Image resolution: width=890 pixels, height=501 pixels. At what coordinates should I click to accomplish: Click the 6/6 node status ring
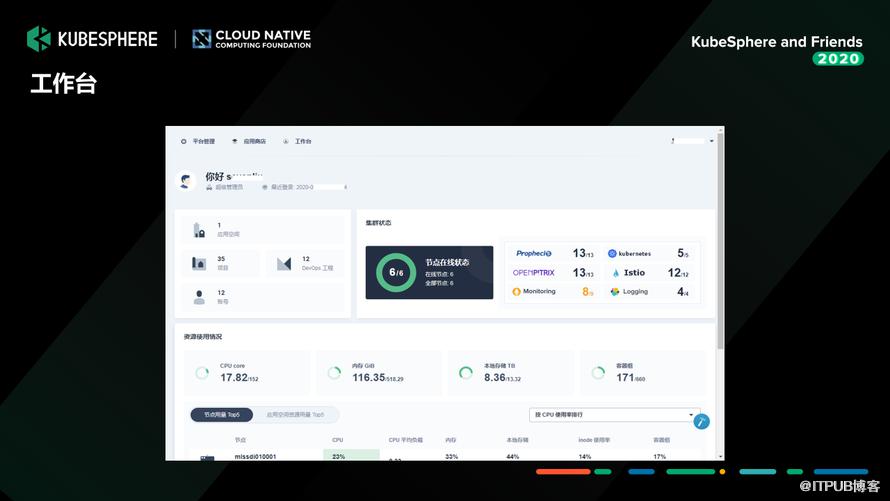(x=396, y=272)
